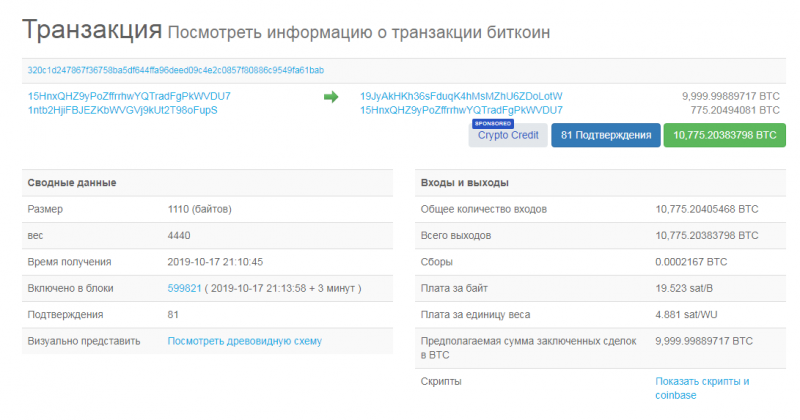
Task: Open block 599821 link
Action: tap(185, 288)
